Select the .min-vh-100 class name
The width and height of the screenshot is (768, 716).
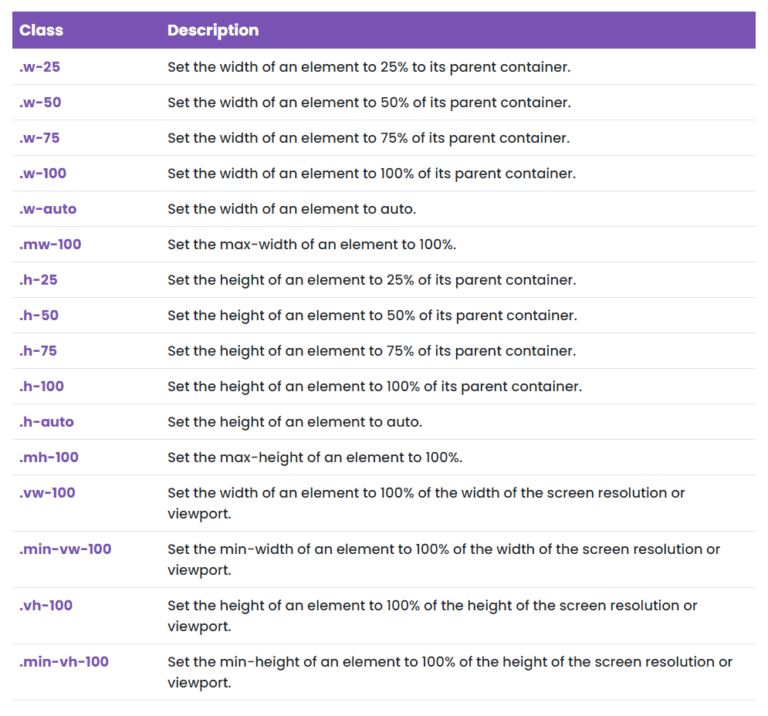(x=64, y=661)
